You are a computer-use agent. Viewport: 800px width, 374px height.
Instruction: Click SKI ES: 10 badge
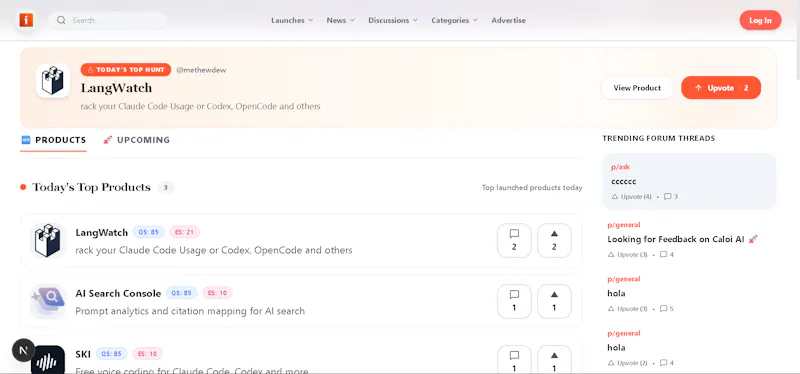tap(147, 354)
